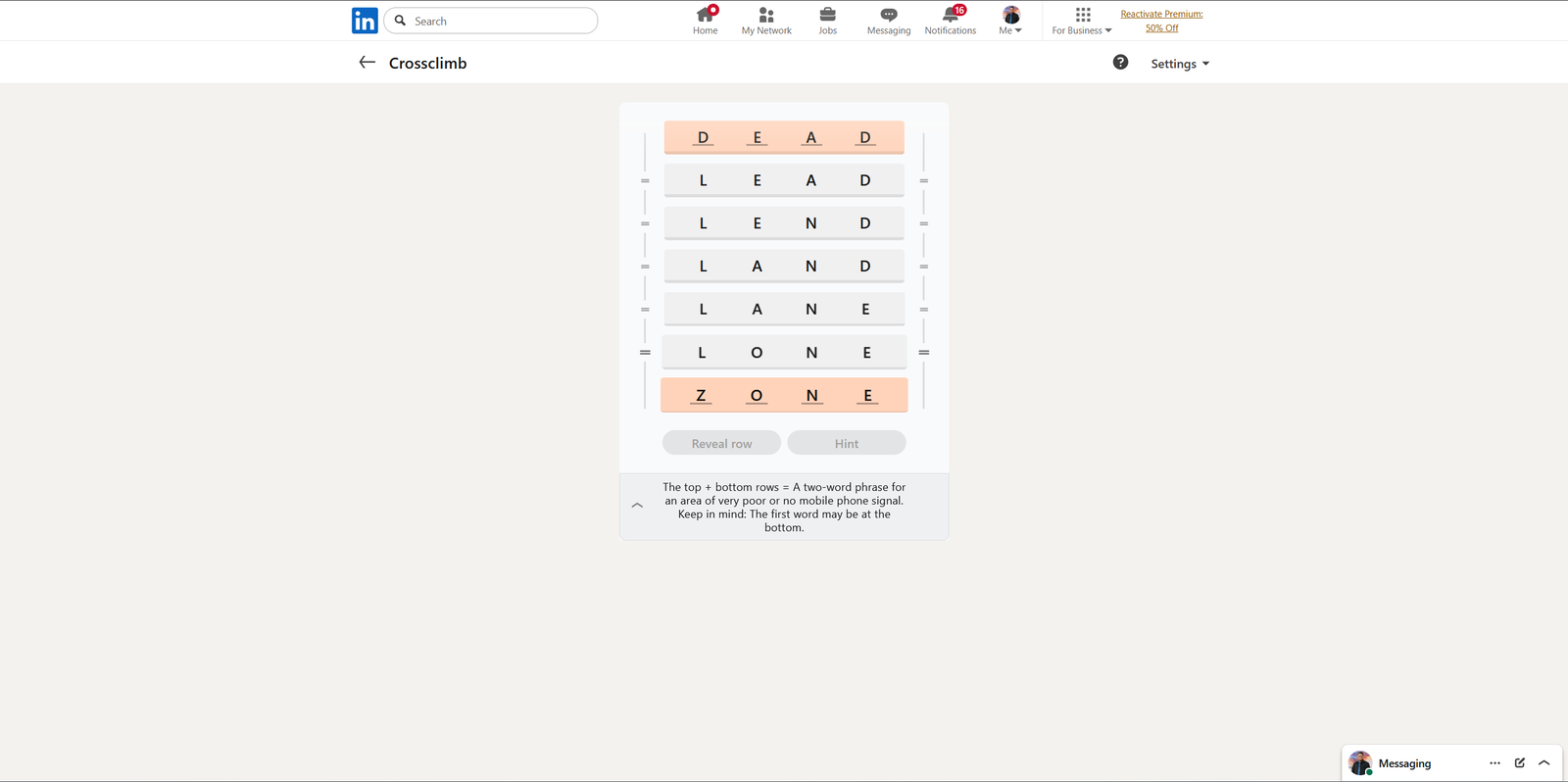The image size is (1568, 782).
Task: Click the Crossclimb page title
Action: [x=427, y=63]
